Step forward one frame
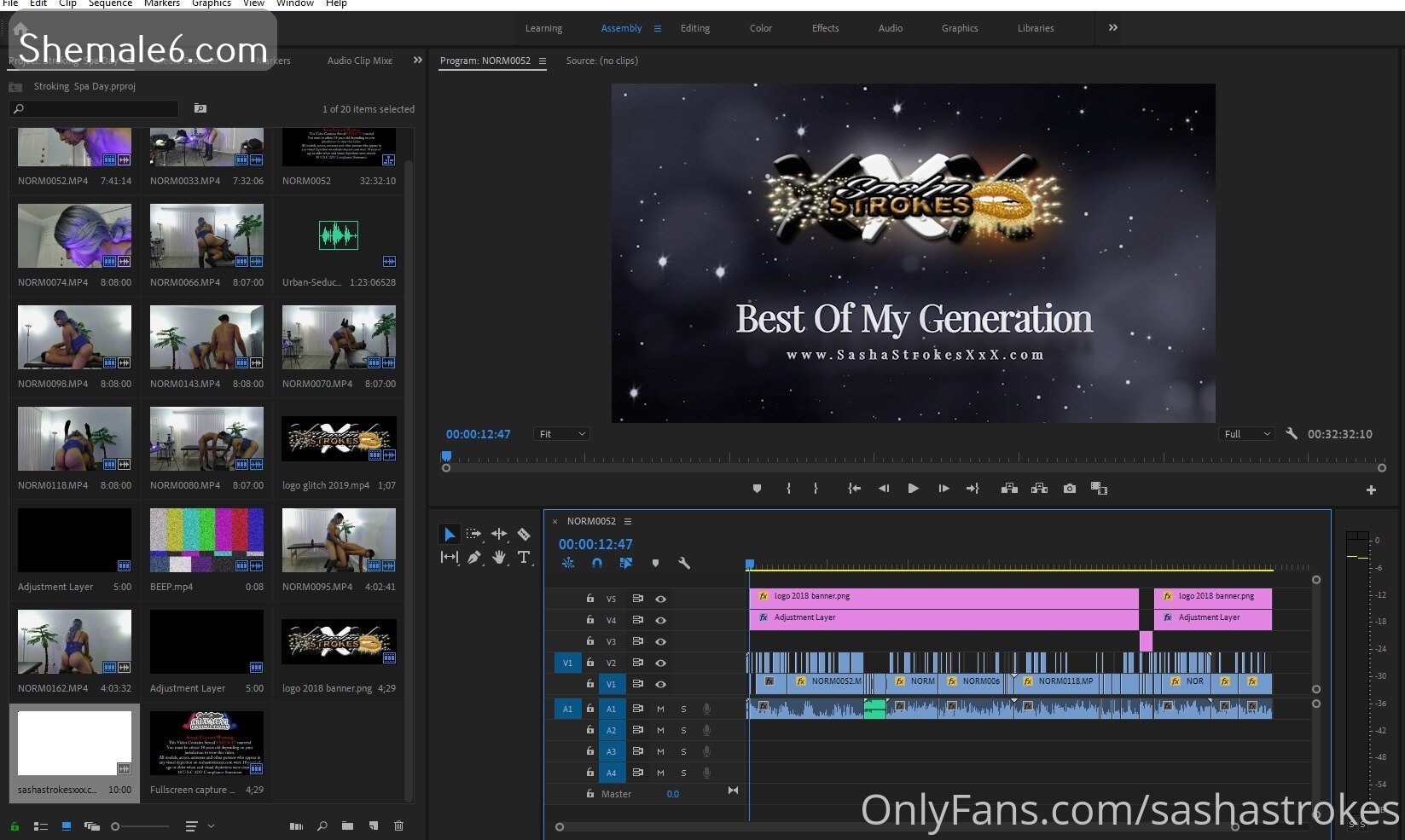The height and width of the screenshot is (840, 1405). pyautogui.click(x=943, y=489)
